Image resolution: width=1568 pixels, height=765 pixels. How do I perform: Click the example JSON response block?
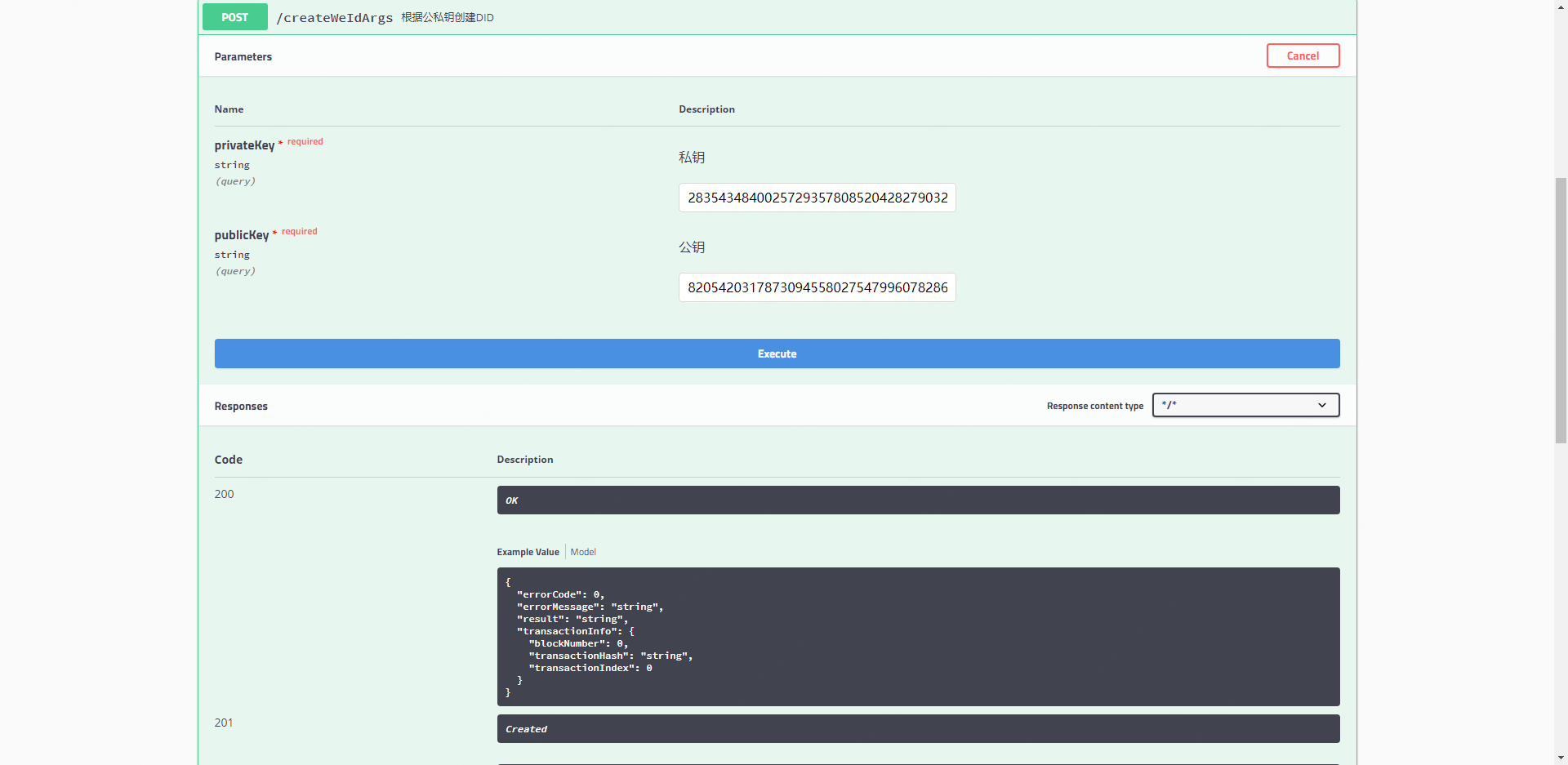(918, 637)
